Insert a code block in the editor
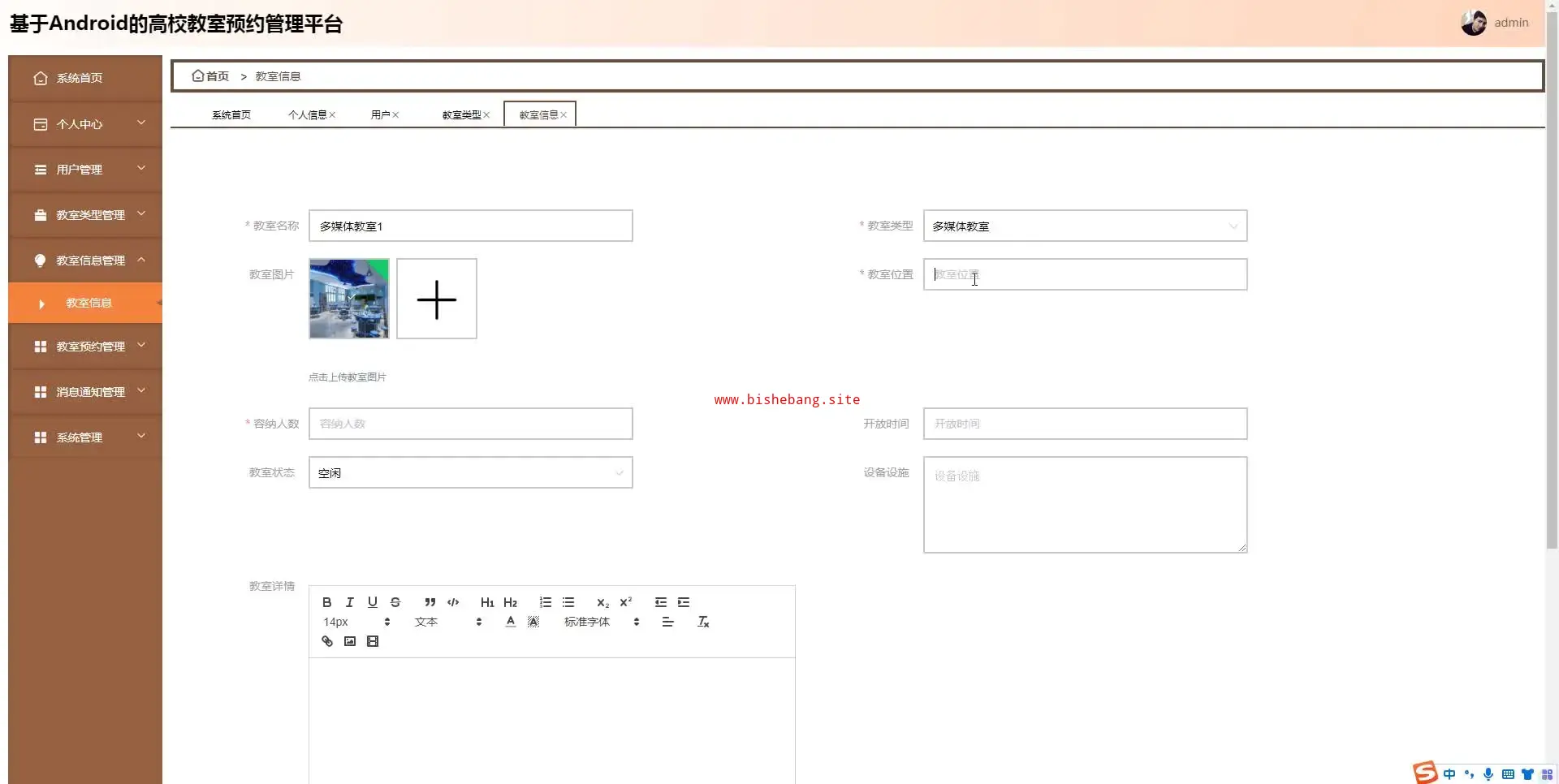 [x=453, y=602]
